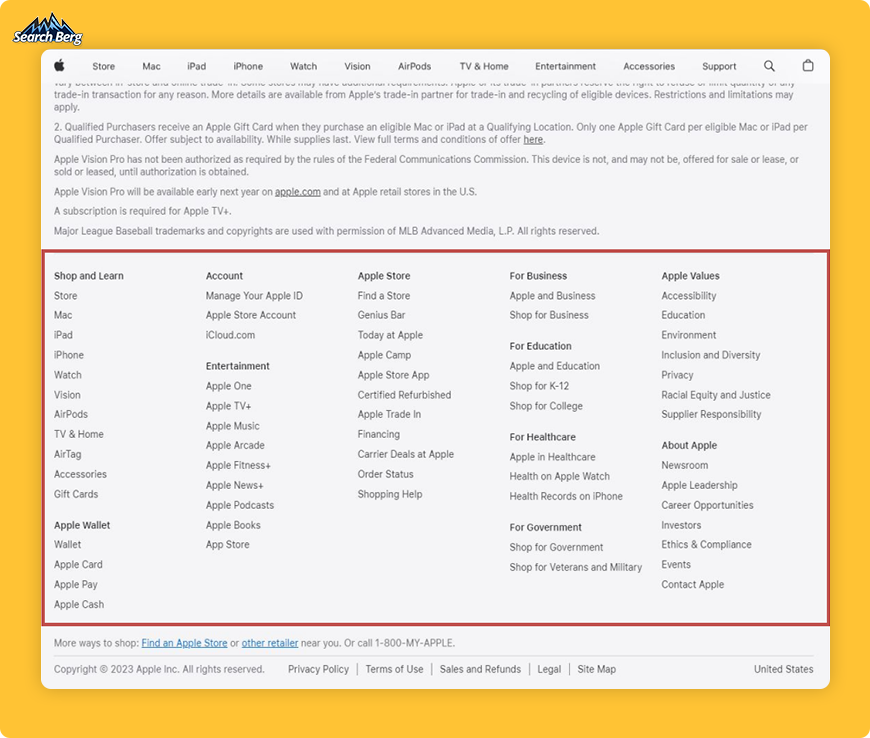Open Contact Apple link
Image resolution: width=870 pixels, height=738 pixels.
(x=692, y=584)
